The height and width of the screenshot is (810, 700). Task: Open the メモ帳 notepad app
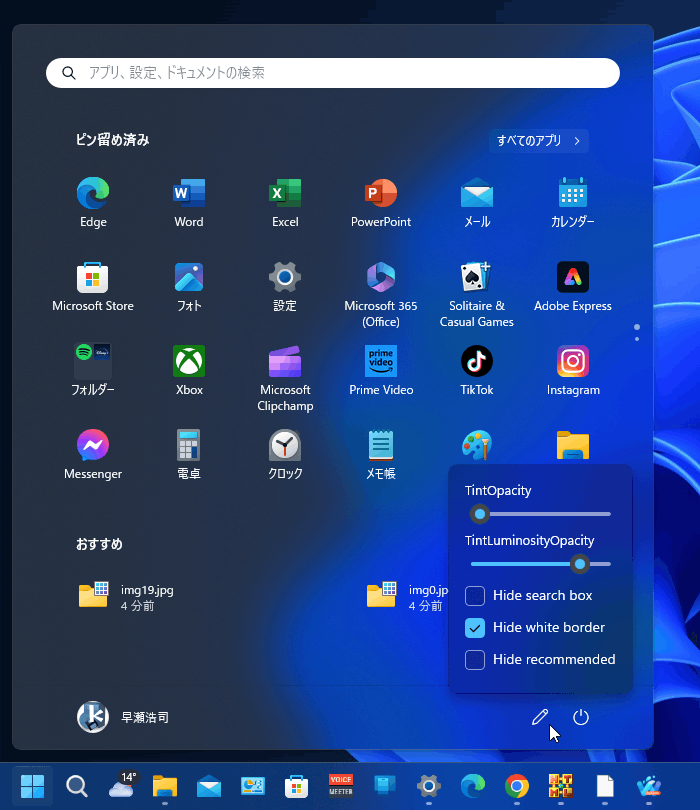381,454
